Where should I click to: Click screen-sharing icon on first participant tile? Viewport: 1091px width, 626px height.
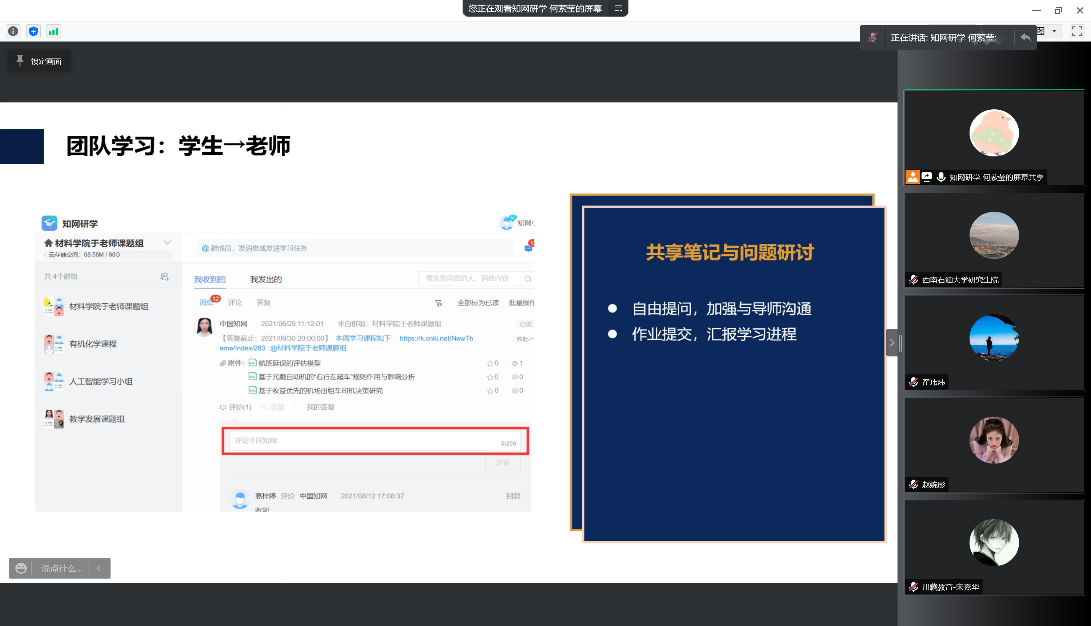coord(927,177)
